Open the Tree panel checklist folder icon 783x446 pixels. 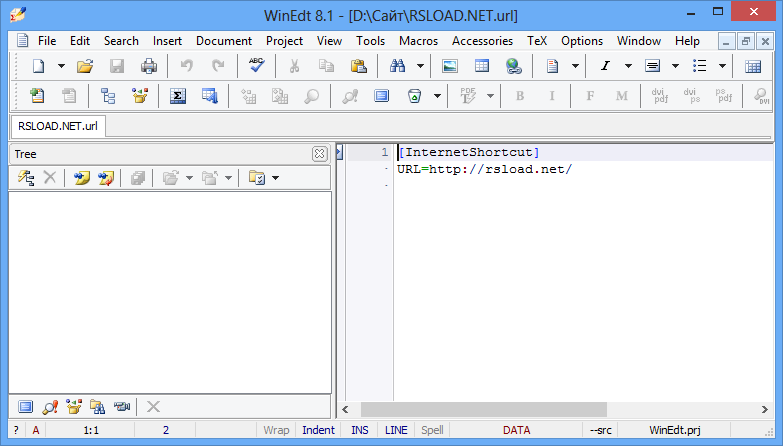257,178
